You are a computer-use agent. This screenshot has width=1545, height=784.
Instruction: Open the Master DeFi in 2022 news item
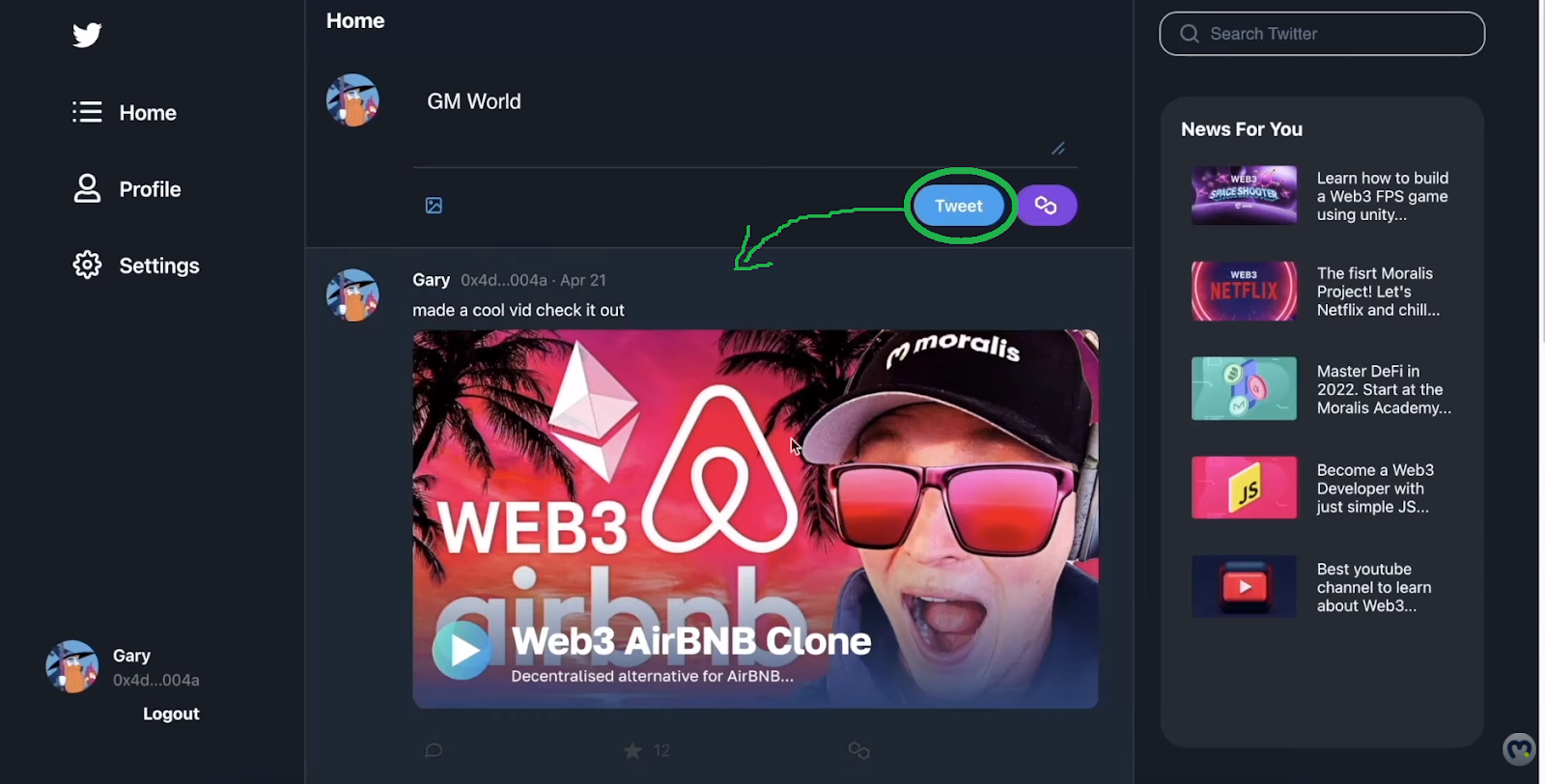coord(1322,389)
